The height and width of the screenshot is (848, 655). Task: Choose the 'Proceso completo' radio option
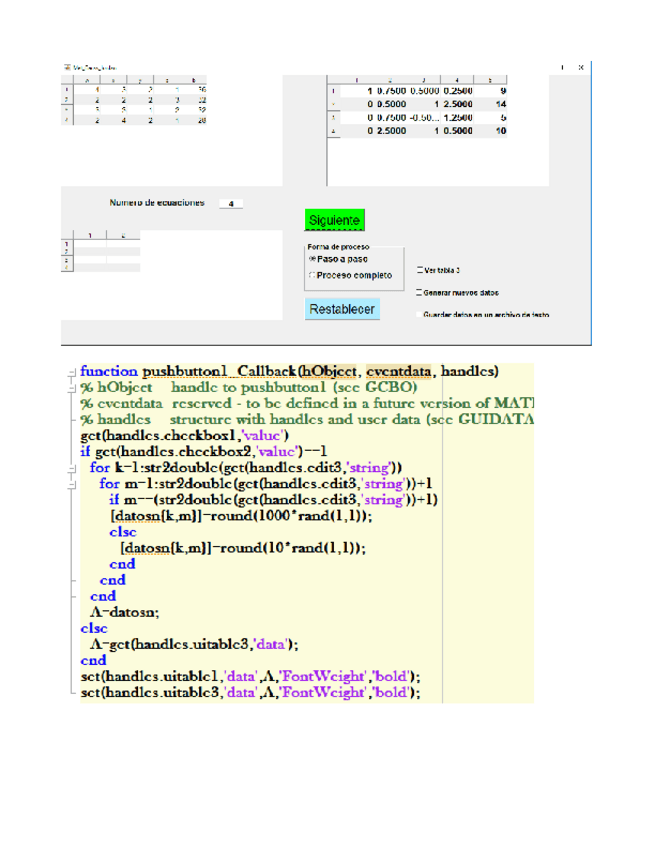pos(312,275)
